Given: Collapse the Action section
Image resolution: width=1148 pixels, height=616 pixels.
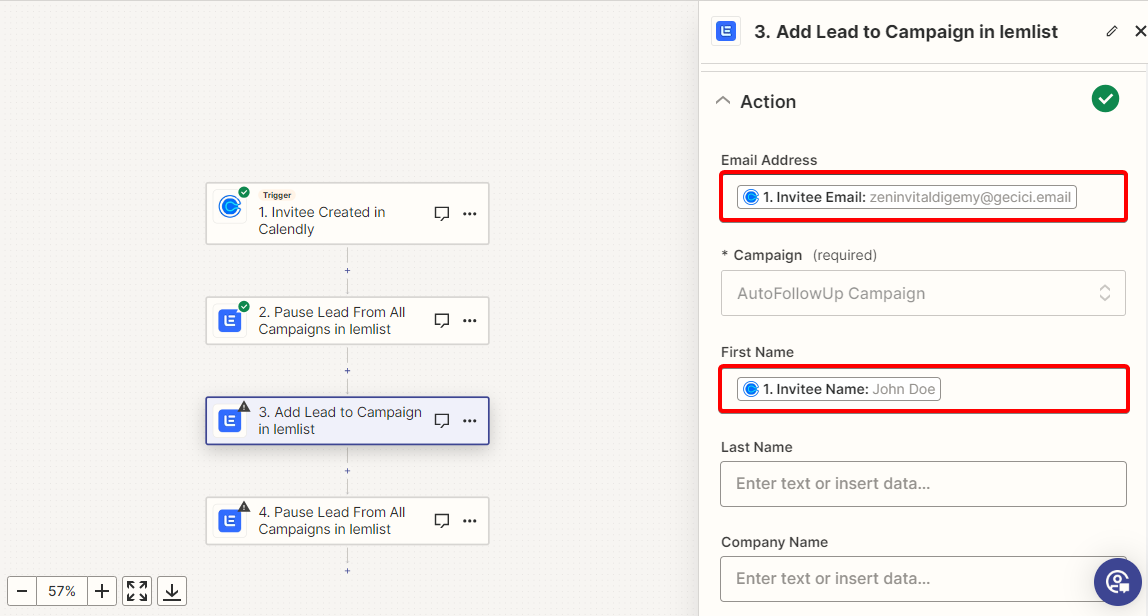Looking at the screenshot, I should pyautogui.click(x=723, y=101).
